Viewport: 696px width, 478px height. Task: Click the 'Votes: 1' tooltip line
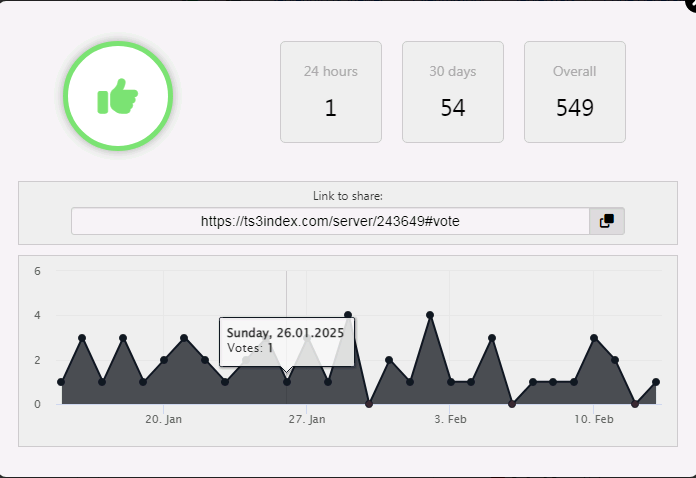pos(250,348)
